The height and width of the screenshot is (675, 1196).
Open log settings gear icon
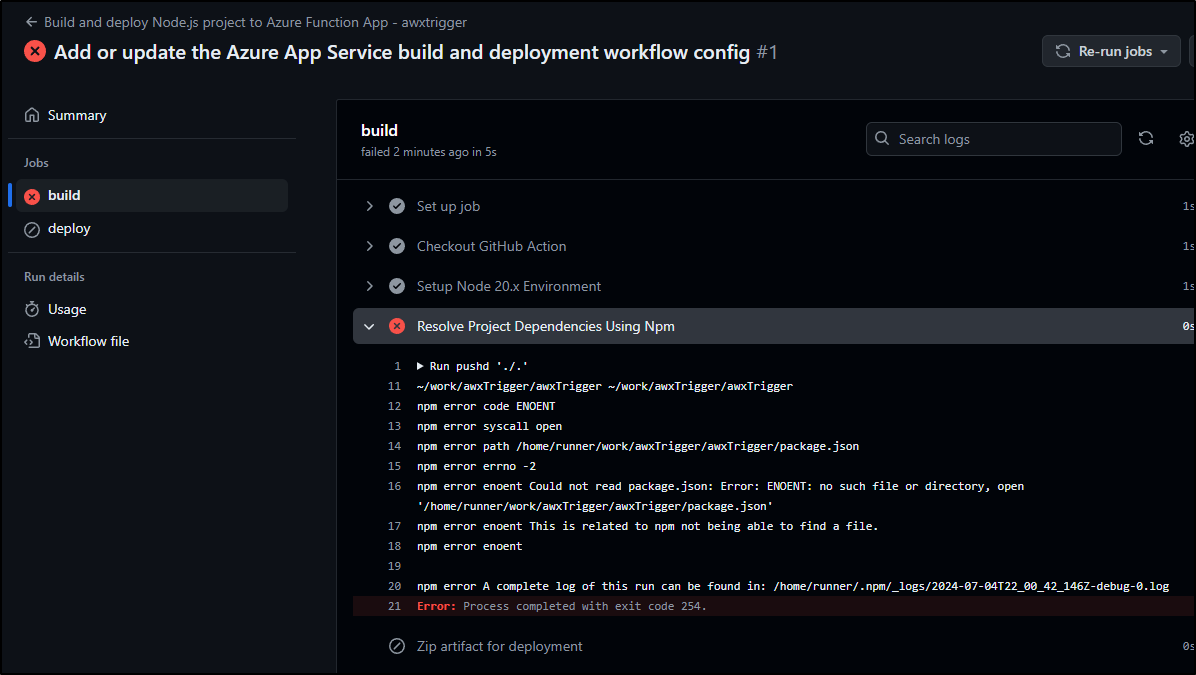[x=1186, y=139]
